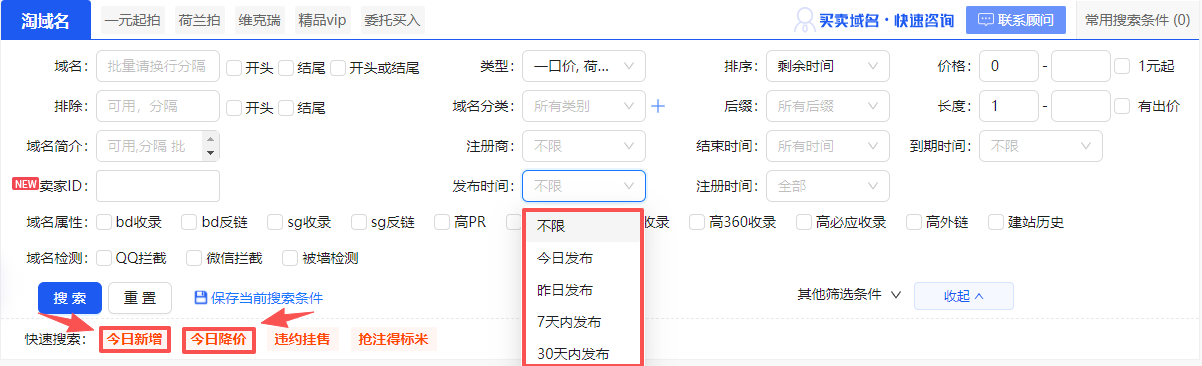Expand the 域名分类 category dropdown
Screen dimensions: 1202x366
584,105
